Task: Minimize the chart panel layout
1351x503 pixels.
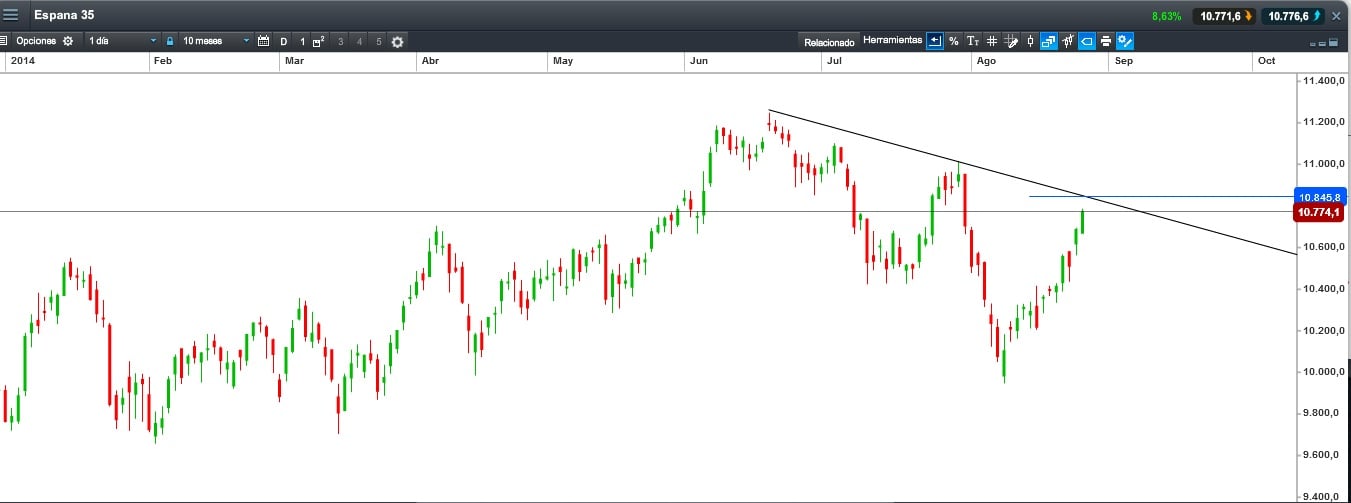Action: point(1314,44)
